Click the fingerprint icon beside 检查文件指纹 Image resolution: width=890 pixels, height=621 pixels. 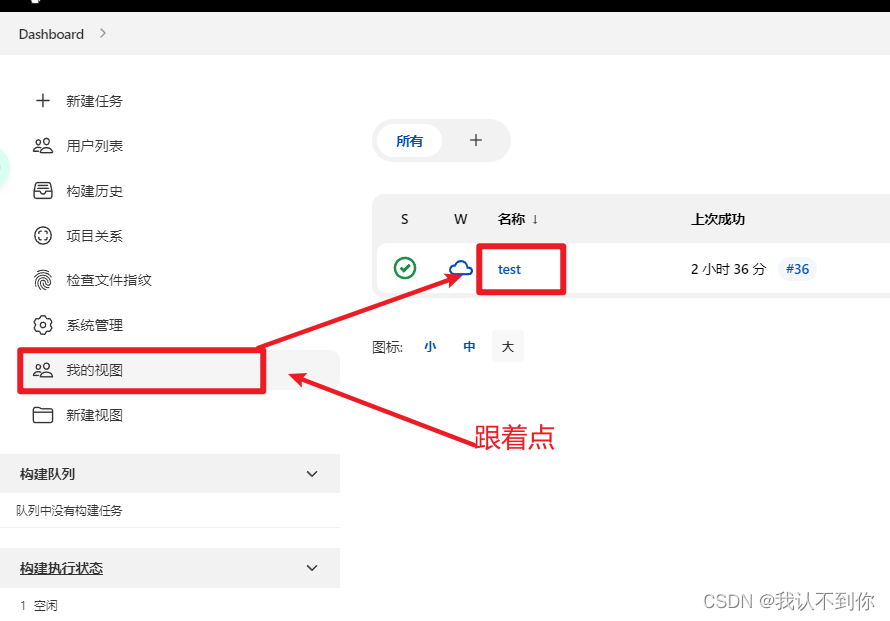coord(43,280)
